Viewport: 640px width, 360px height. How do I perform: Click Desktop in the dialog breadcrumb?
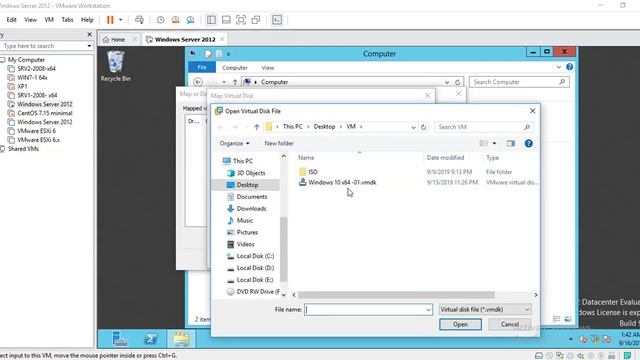point(324,127)
